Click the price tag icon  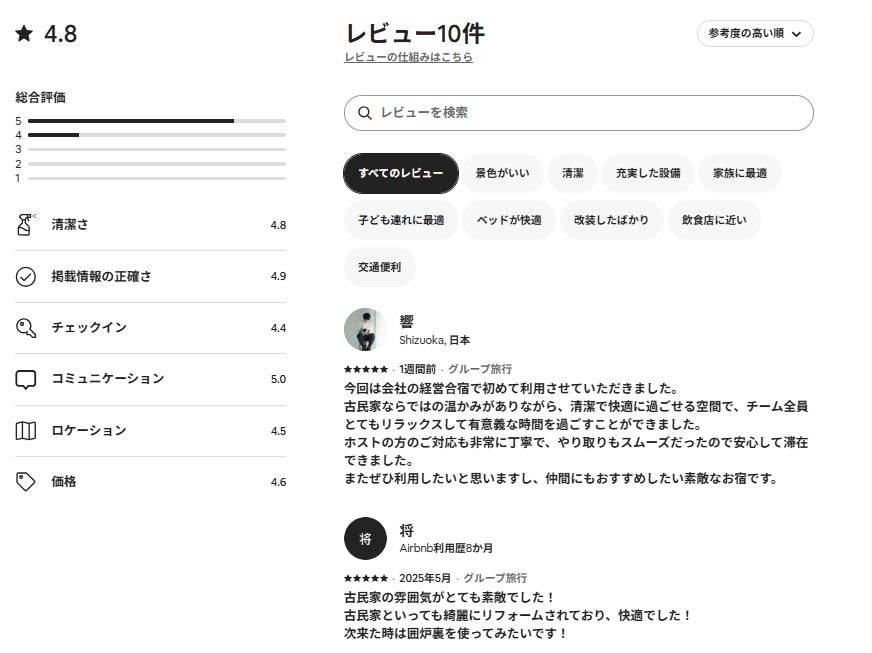tap(26, 482)
